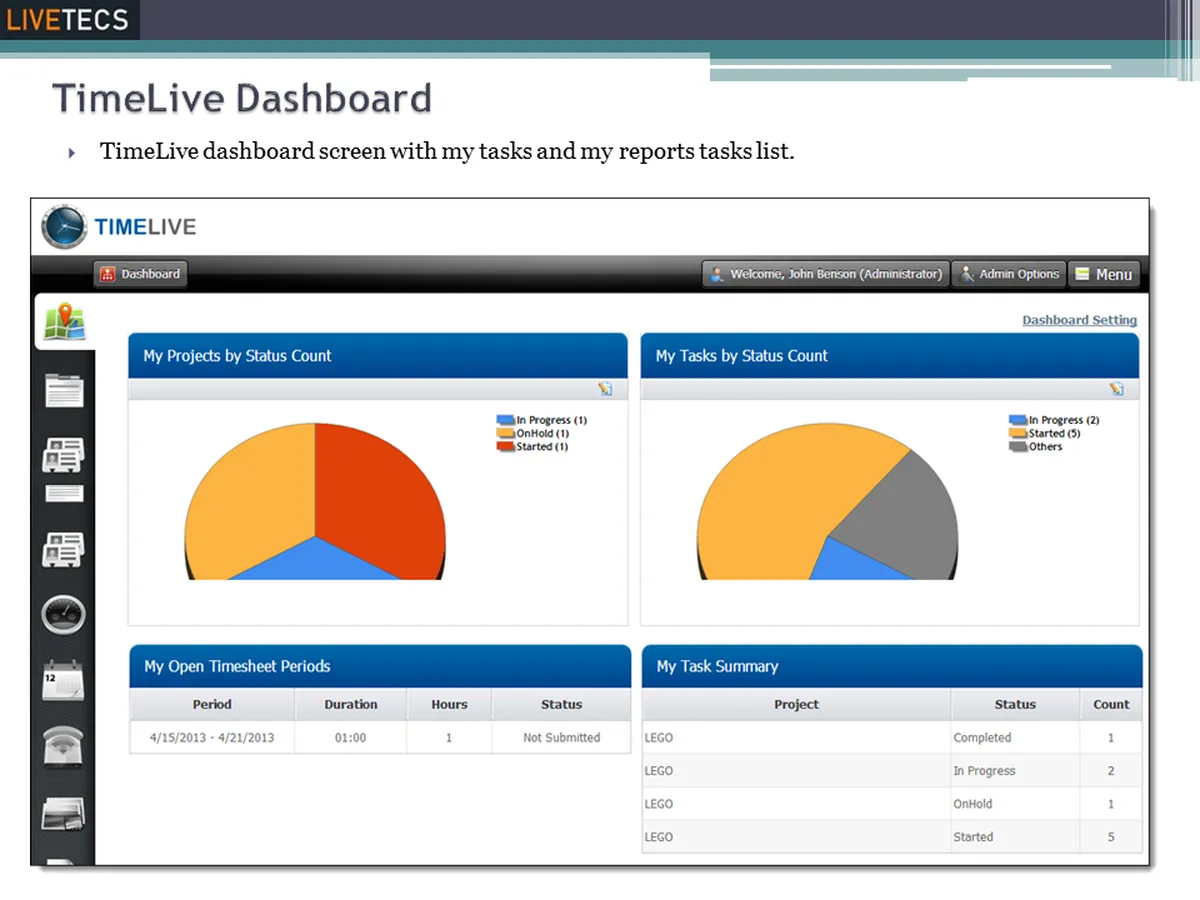Viewport: 1200px width, 900px height.
Task: Open the photos stack sidebar icon
Action: point(64,814)
